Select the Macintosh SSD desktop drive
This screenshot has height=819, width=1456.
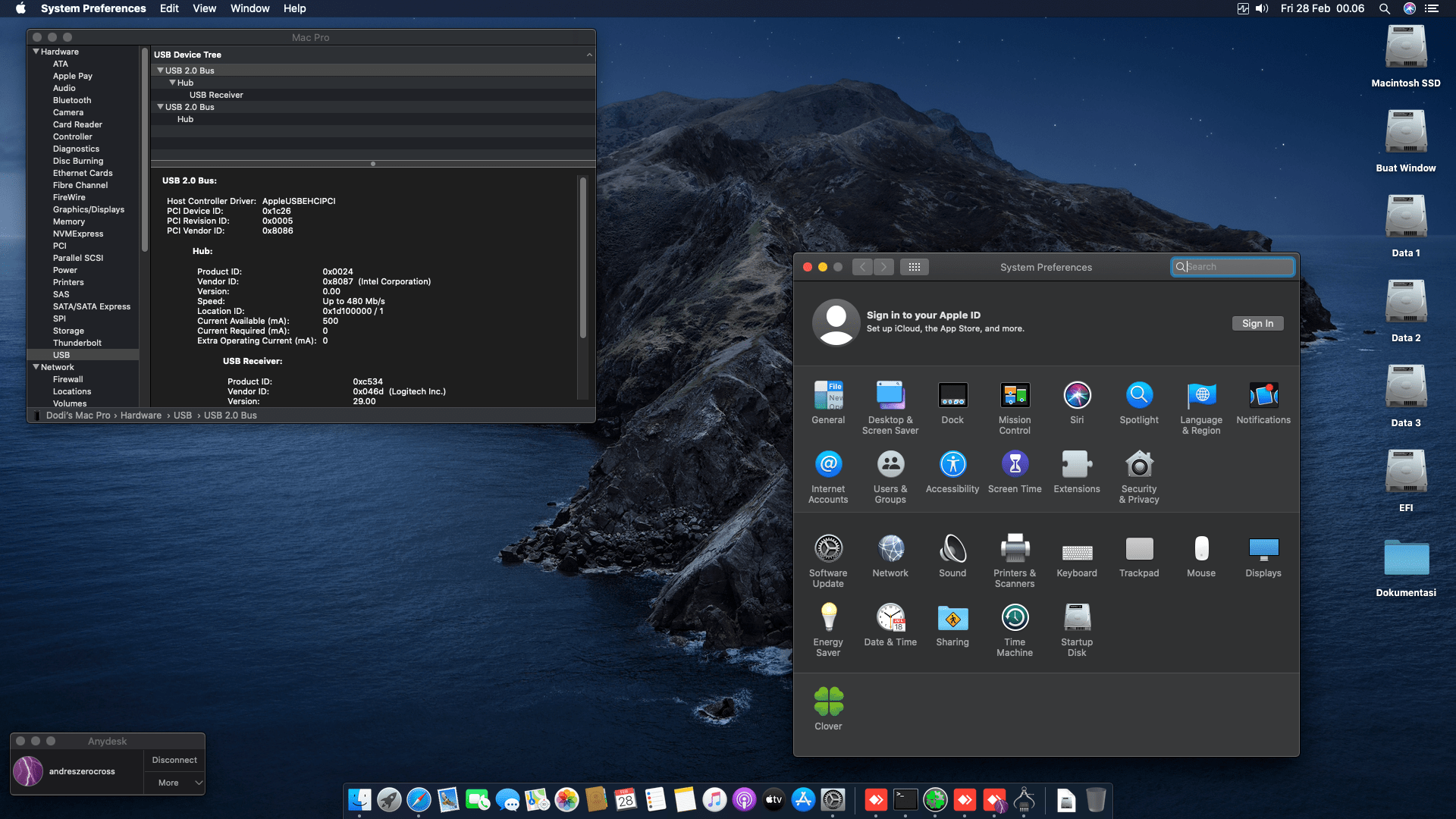(1406, 56)
